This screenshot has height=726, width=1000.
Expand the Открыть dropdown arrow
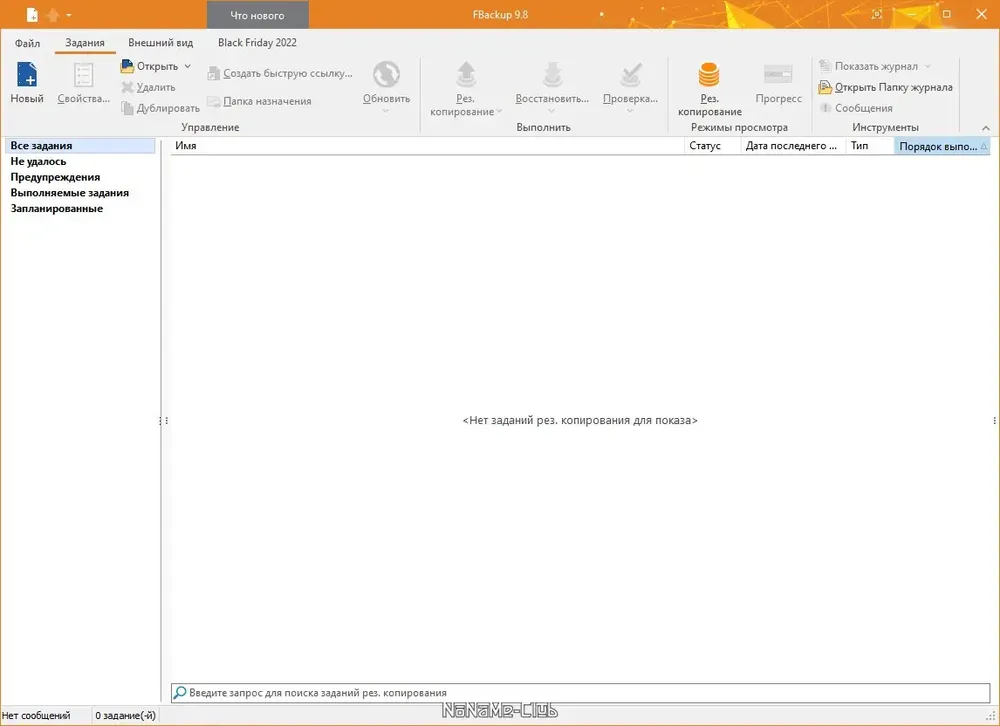coord(188,66)
